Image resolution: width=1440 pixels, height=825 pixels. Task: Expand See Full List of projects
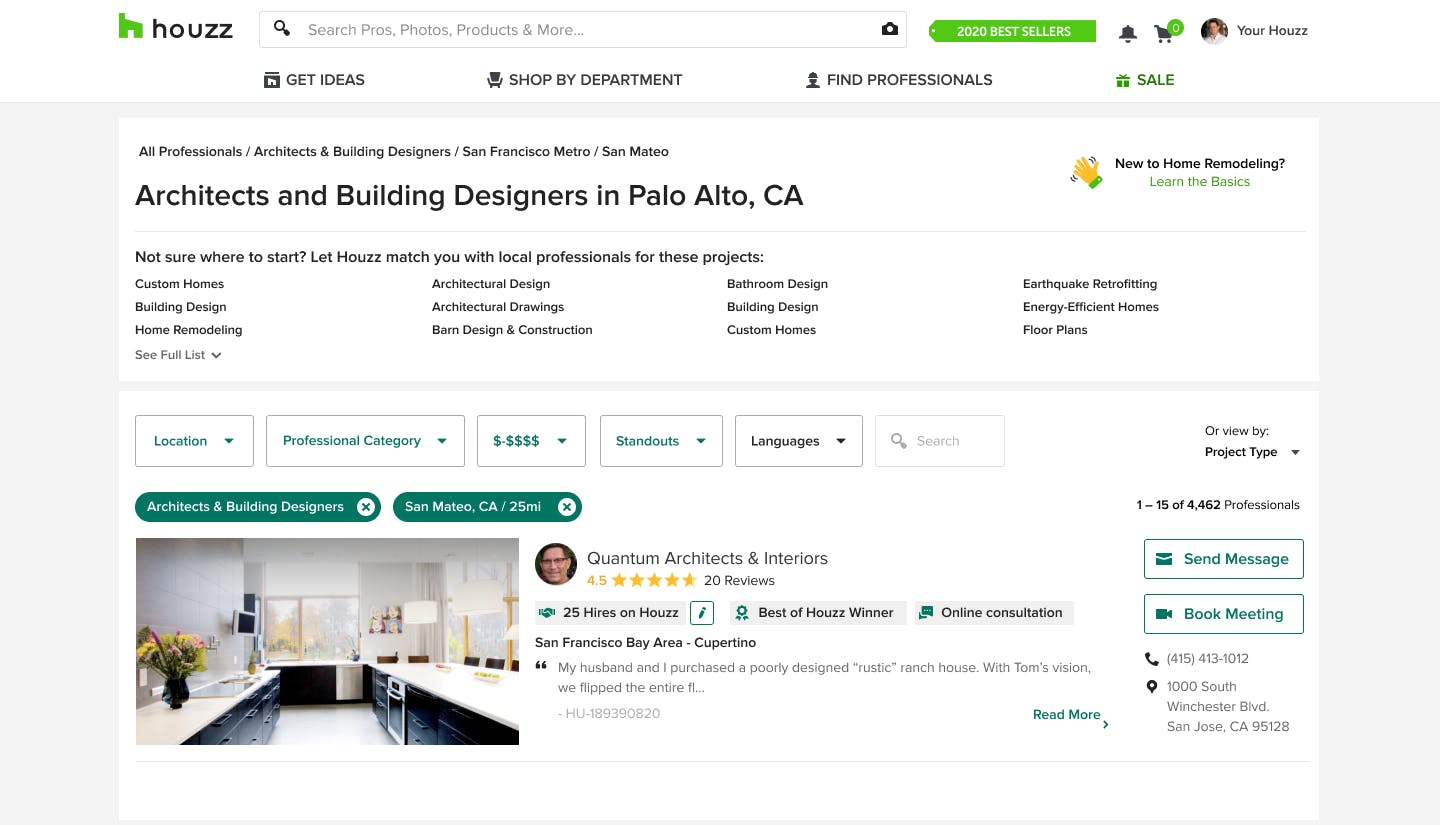(178, 355)
